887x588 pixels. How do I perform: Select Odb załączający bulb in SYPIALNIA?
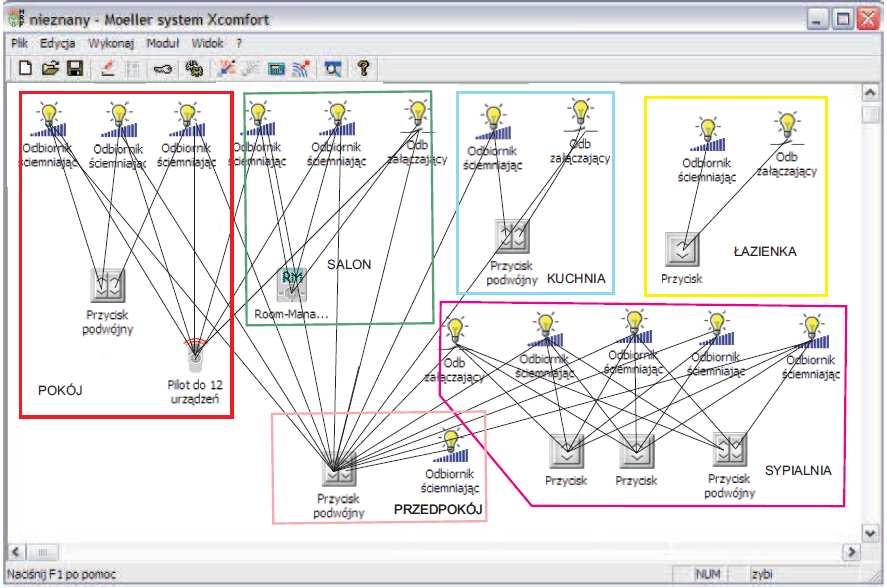point(455,332)
